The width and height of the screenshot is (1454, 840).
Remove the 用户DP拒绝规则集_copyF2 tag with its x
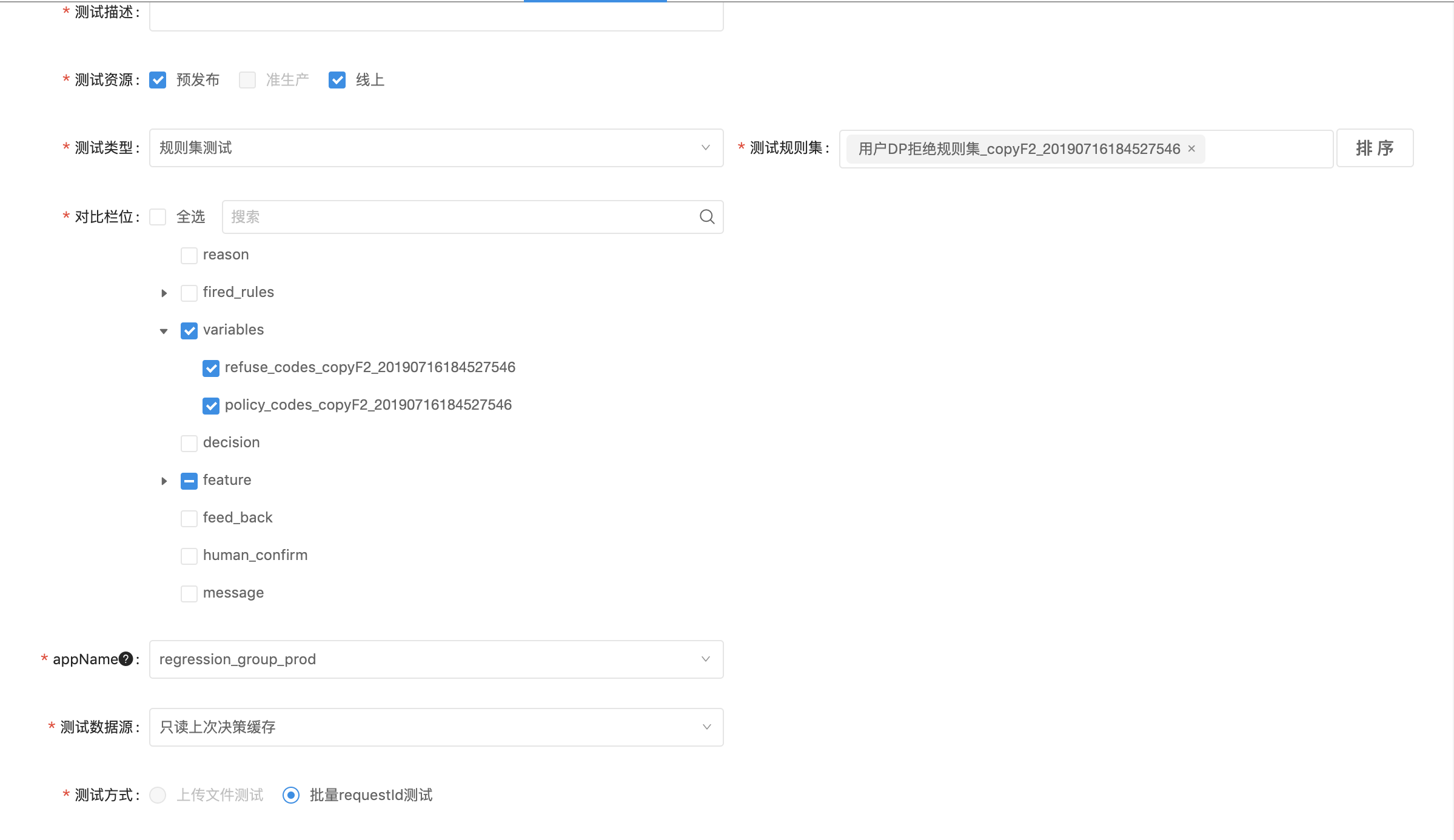click(x=1191, y=148)
